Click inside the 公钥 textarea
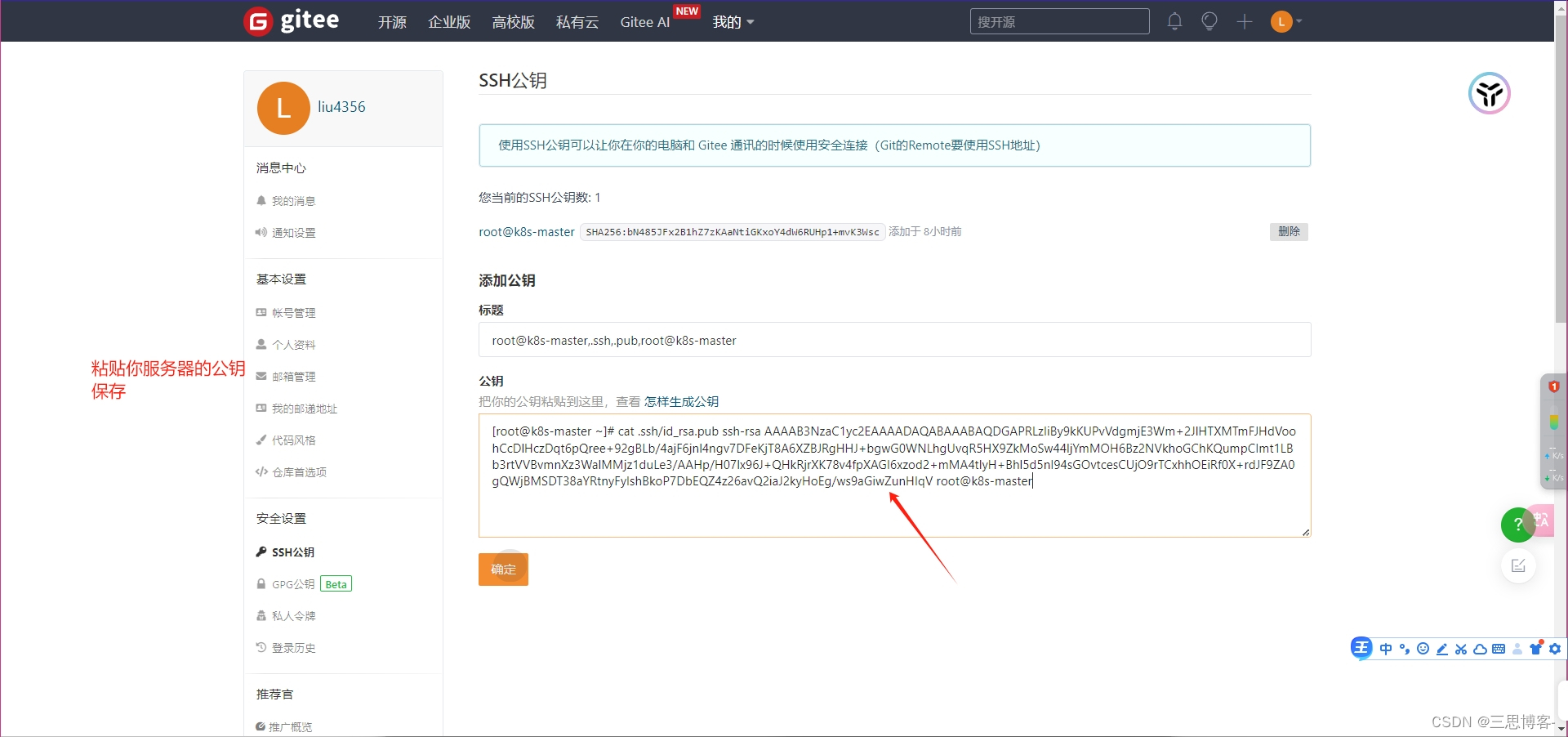The width and height of the screenshot is (1568, 737). [894, 476]
